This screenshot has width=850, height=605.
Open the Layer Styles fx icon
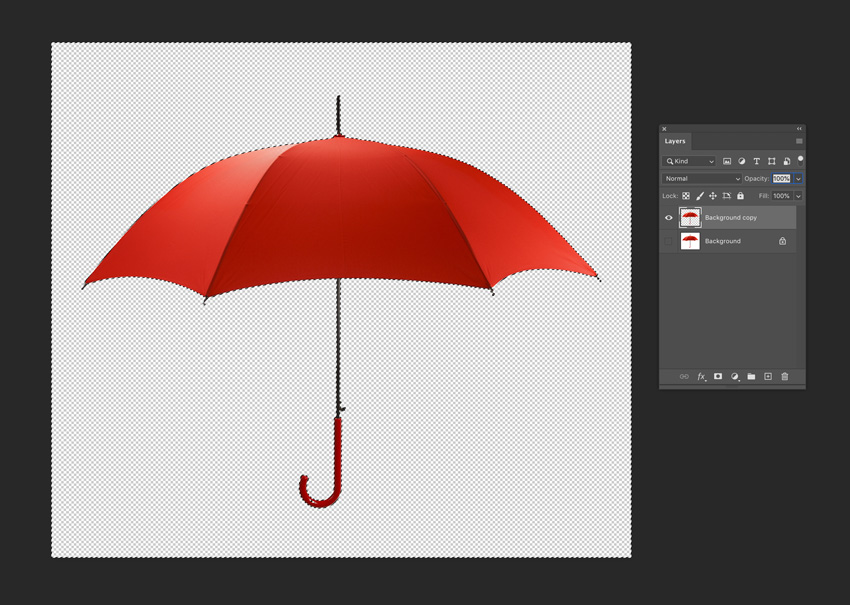tap(701, 377)
